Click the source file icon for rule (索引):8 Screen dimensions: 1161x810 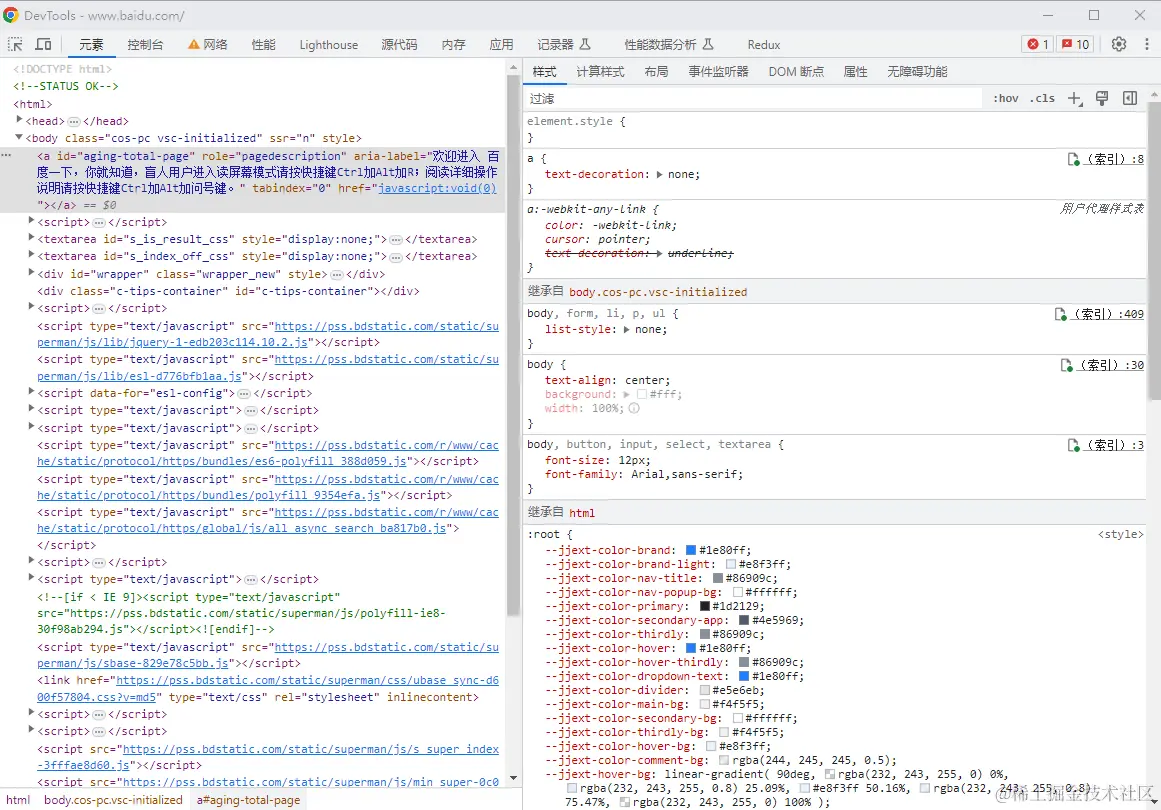pyautogui.click(x=1073, y=159)
